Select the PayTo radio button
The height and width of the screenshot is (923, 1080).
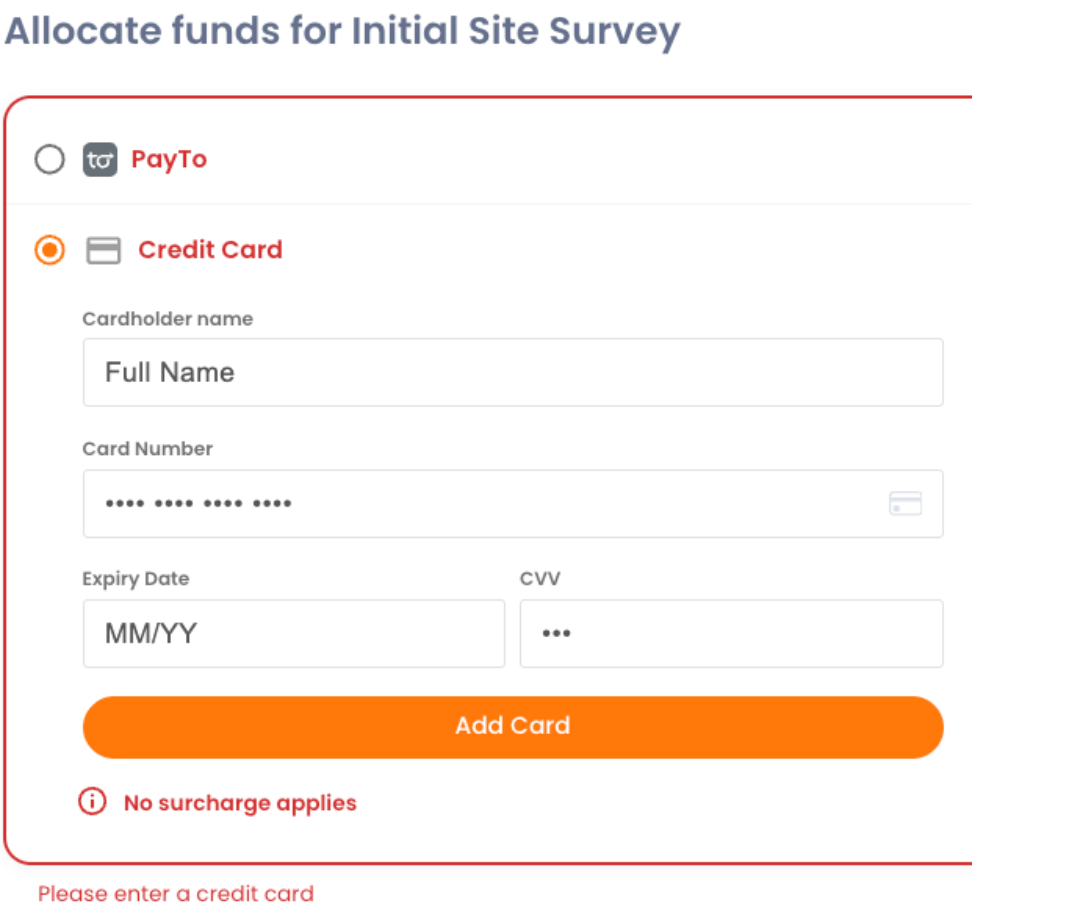pyautogui.click(x=49, y=160)
